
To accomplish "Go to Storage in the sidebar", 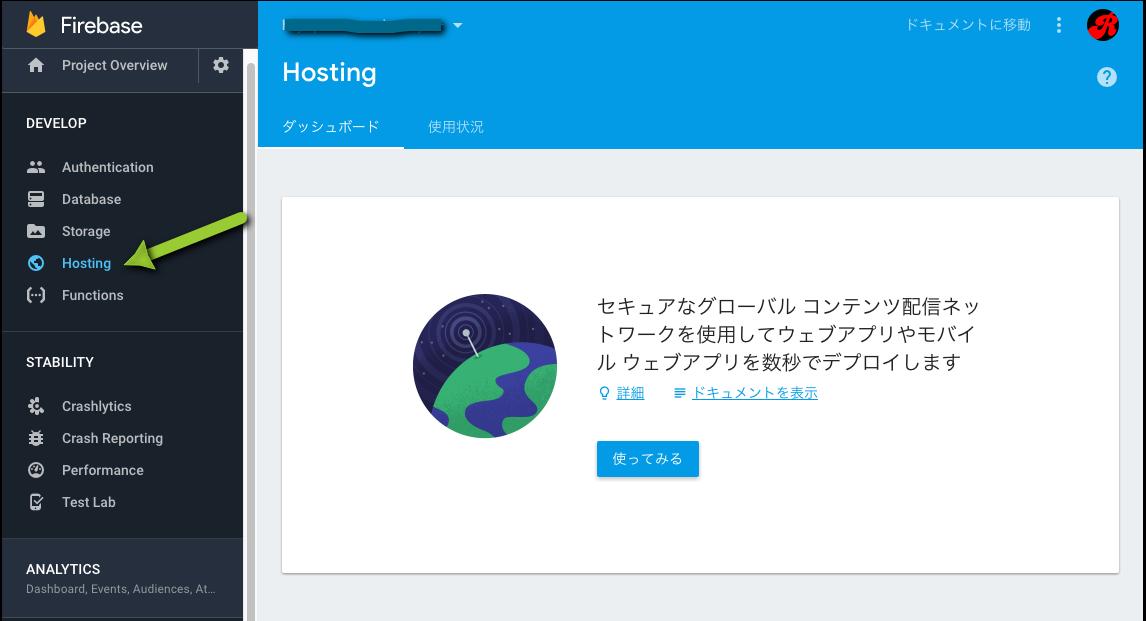I will coord(86,231).
